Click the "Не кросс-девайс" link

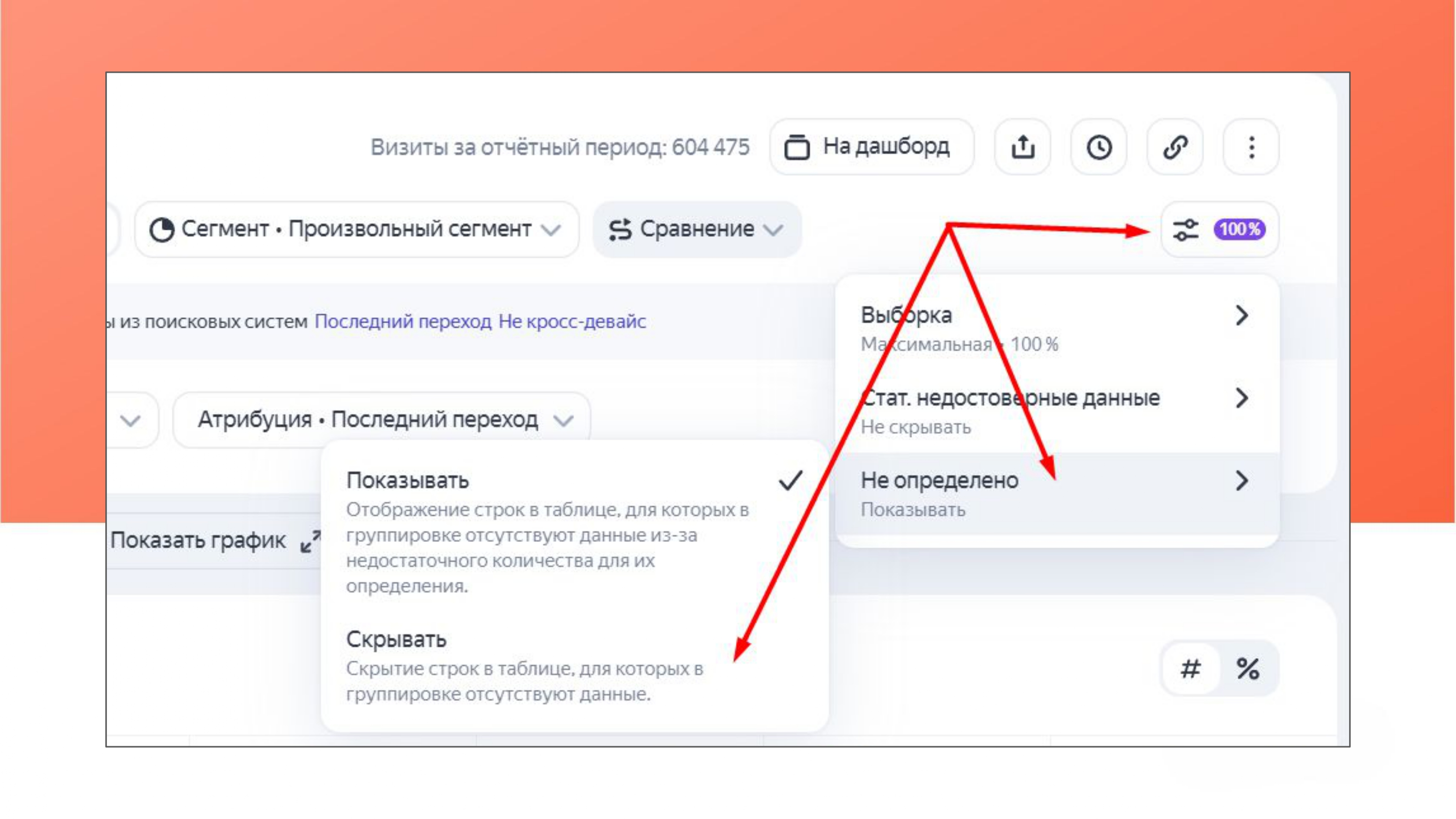572,321
